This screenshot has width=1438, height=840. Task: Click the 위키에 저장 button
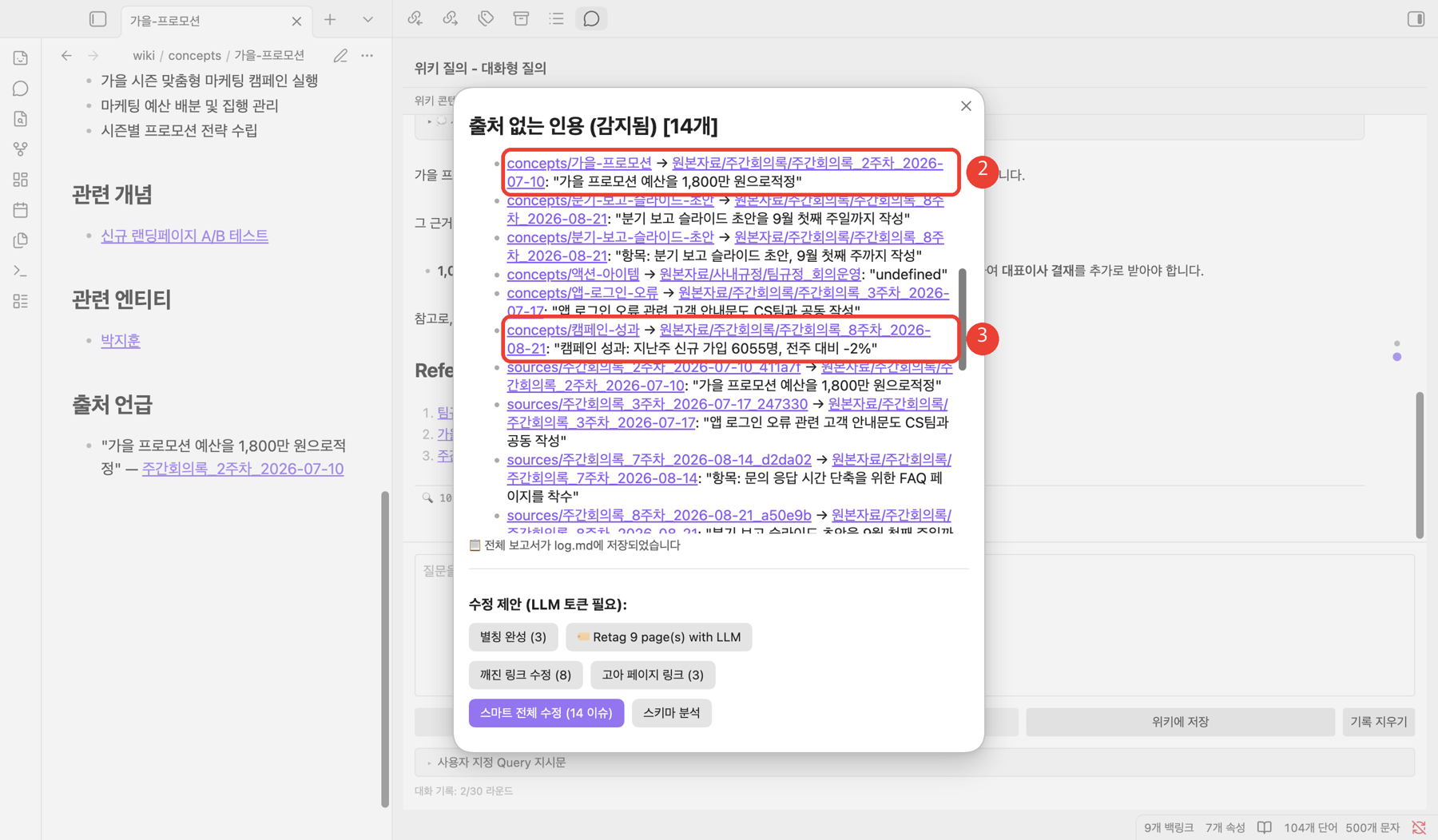[x=1180, y=722]
